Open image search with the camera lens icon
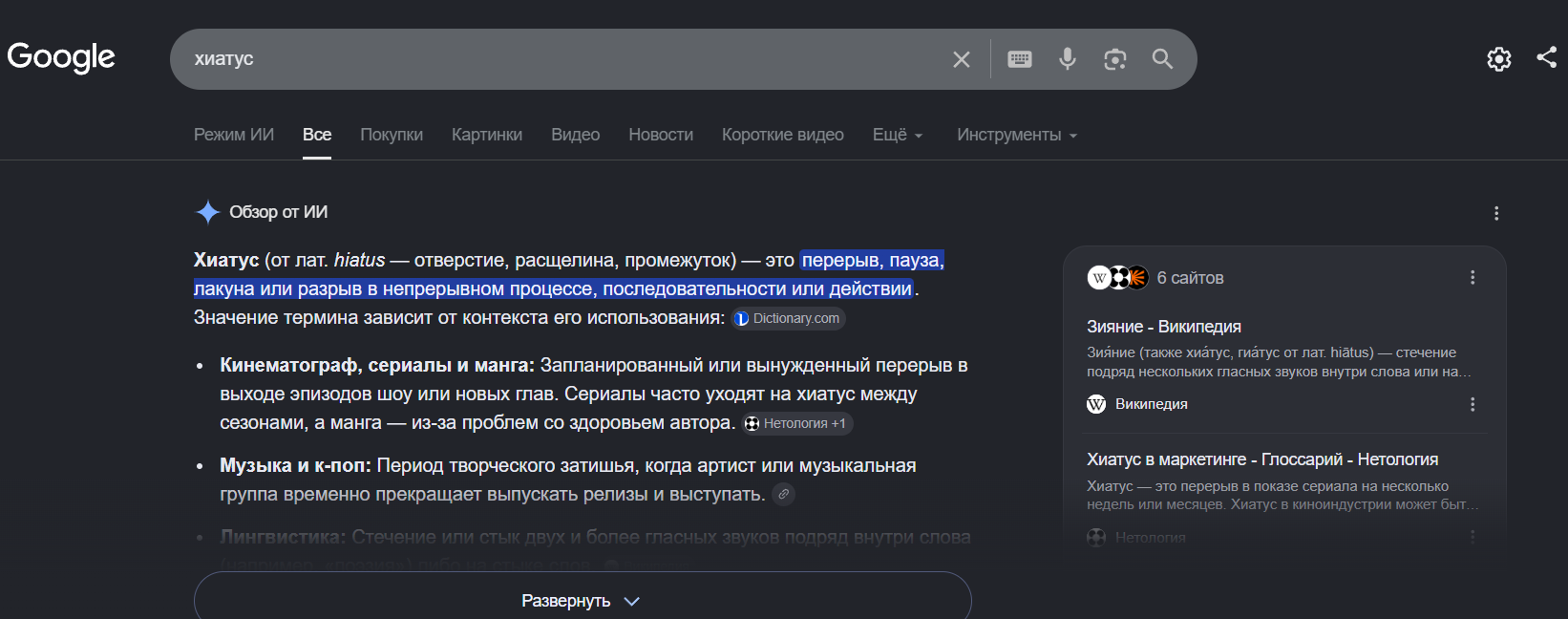 coord(1115,59)
